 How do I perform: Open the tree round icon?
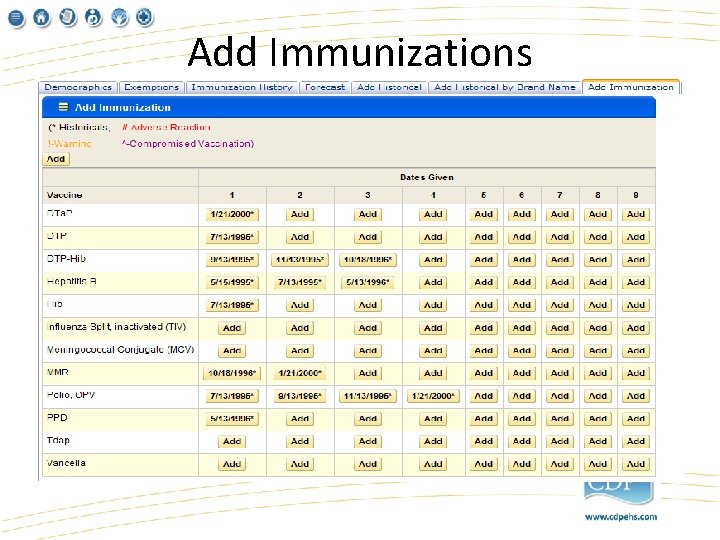(120, 18)
